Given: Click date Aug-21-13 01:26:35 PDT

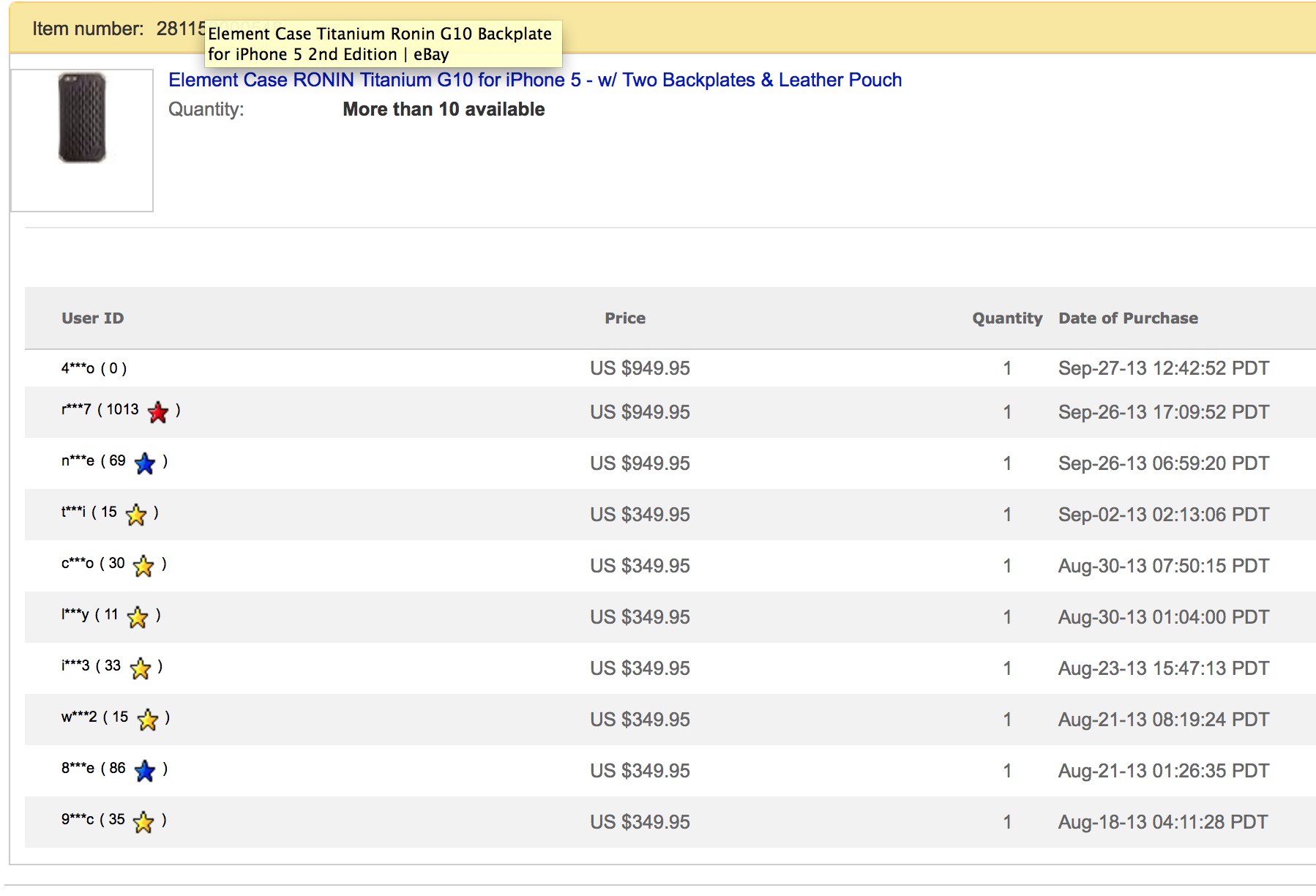Looking at the screenshot, I should (x=1164, y=771).
